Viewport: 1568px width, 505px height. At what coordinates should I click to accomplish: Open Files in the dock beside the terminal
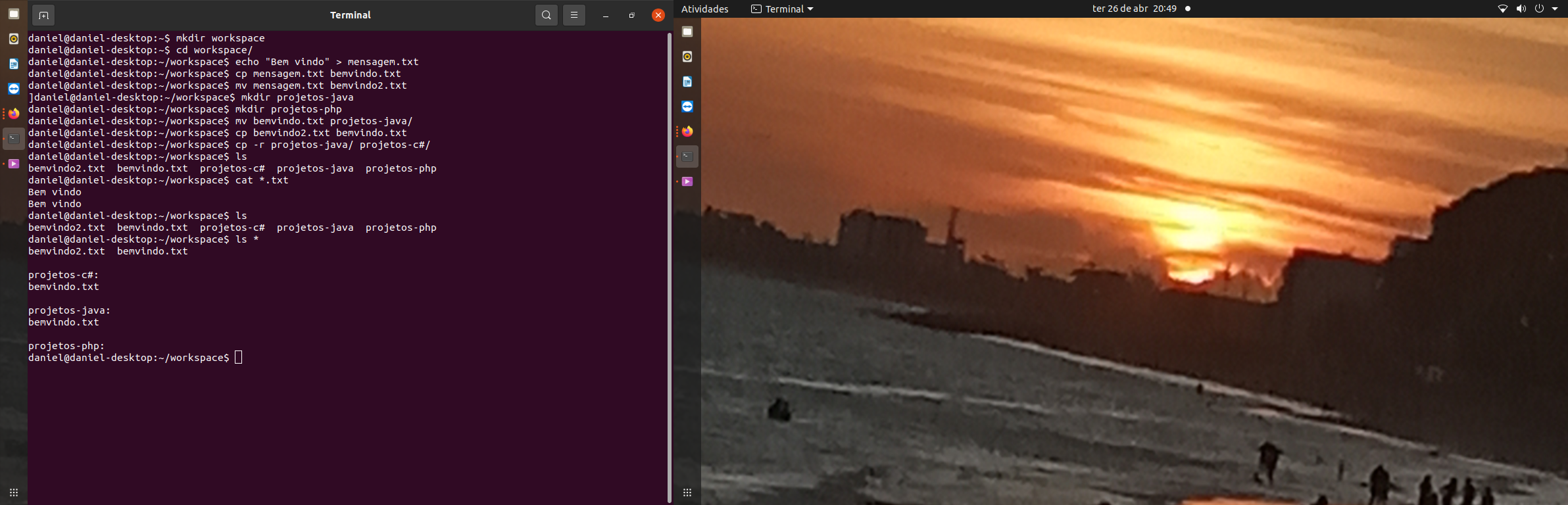tap(14, 14)
